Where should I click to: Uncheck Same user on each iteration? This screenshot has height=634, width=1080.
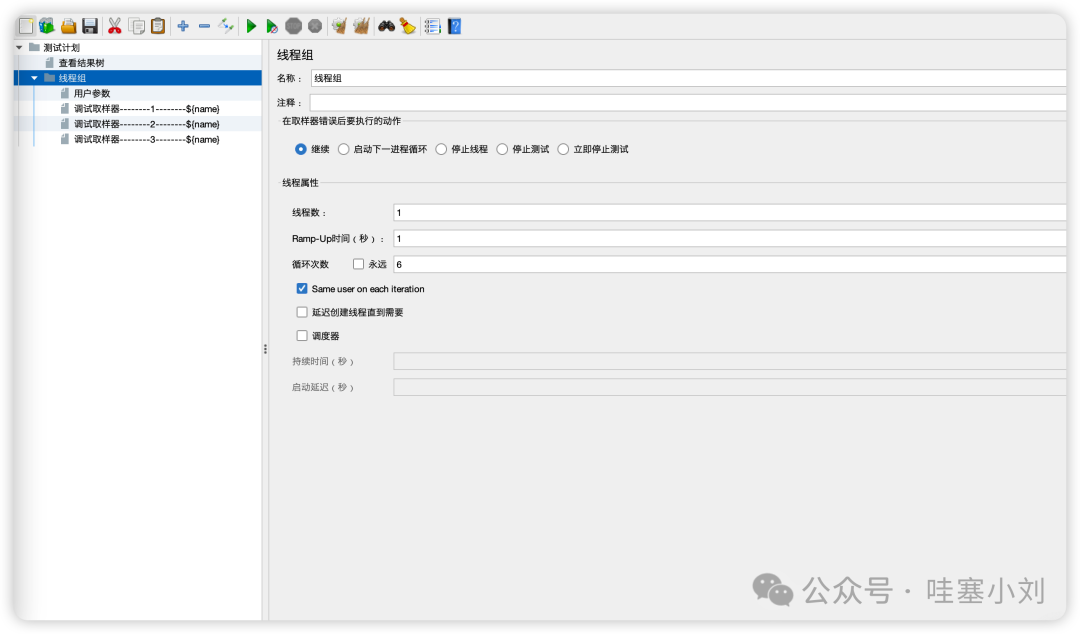pyautogui.click(x=302, y=289)
